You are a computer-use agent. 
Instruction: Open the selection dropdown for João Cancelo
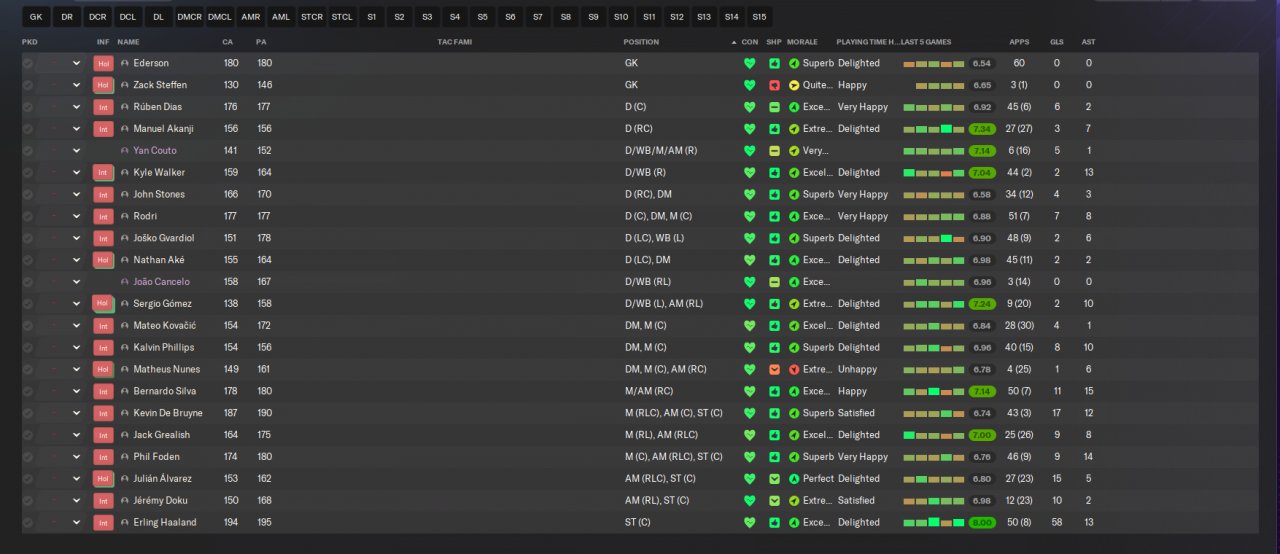point(76,282)
